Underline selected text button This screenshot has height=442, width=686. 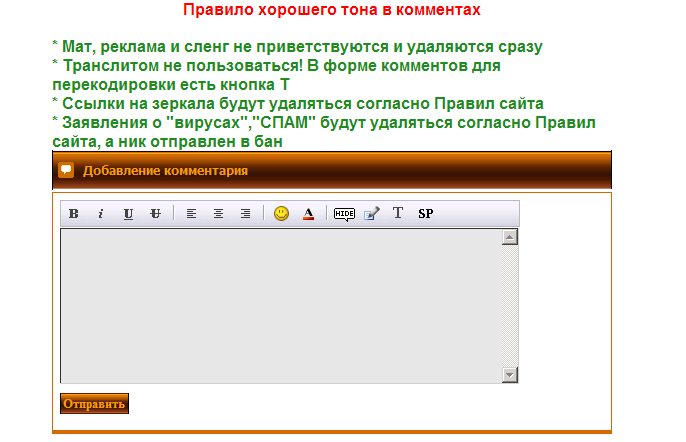point(128,214)
